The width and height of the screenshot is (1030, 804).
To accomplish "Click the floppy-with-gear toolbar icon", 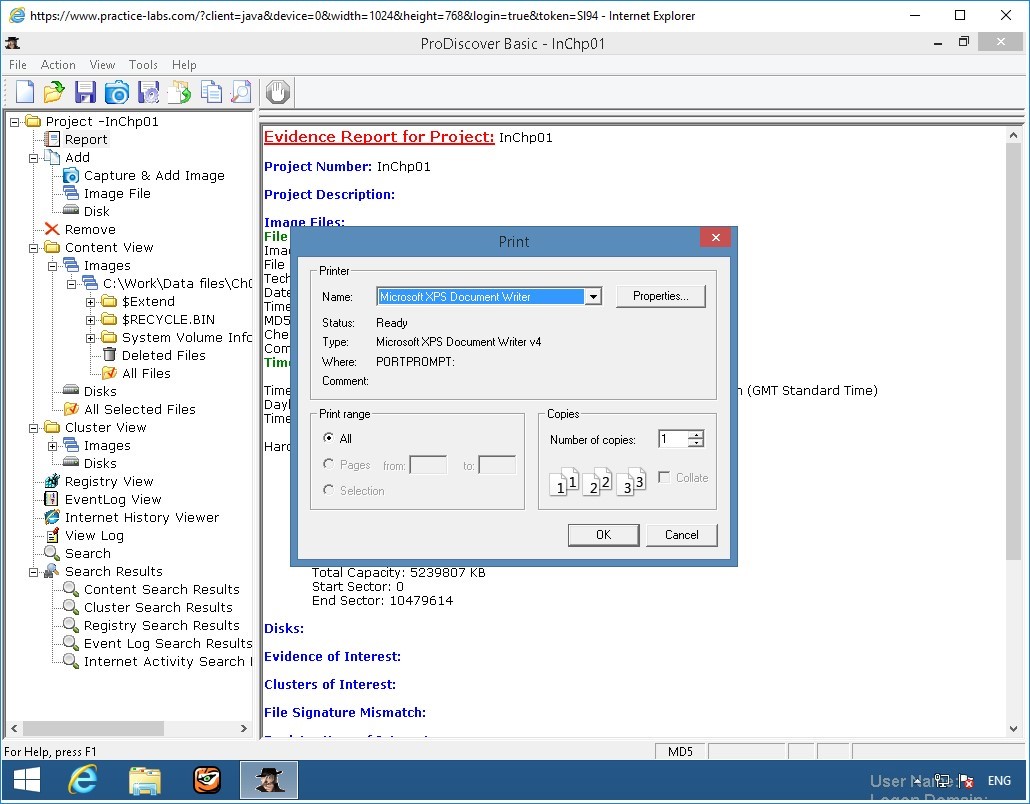I will click(148, 92).
